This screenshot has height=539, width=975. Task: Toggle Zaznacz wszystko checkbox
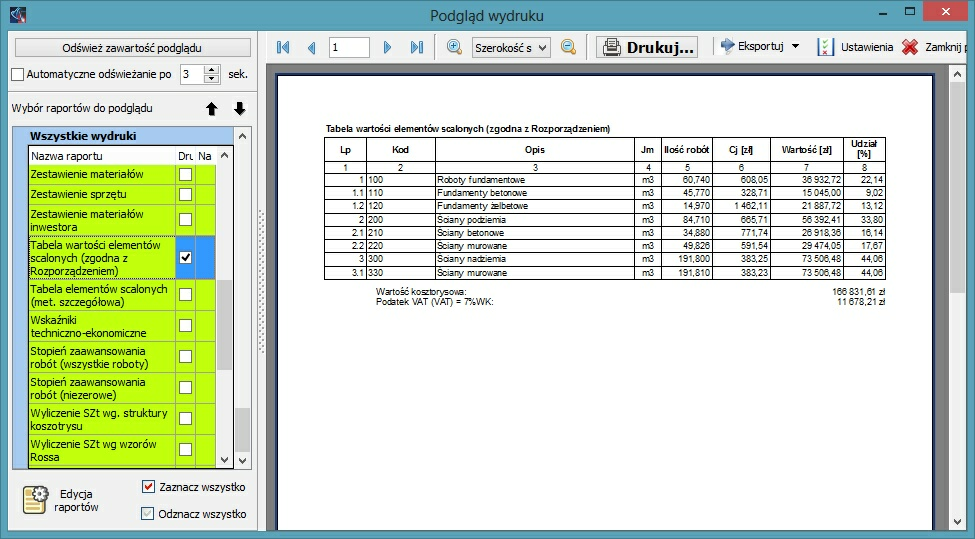tap(148, 487)
